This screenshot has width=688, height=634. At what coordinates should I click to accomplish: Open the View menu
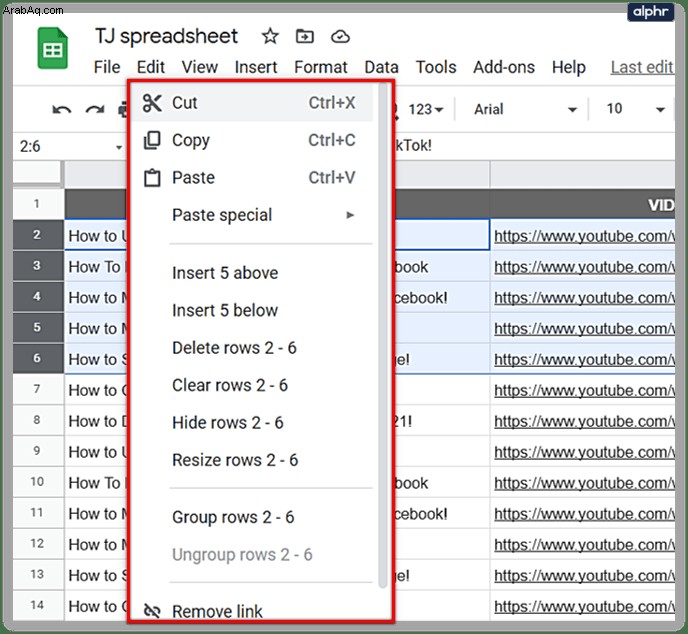point(200,67)
